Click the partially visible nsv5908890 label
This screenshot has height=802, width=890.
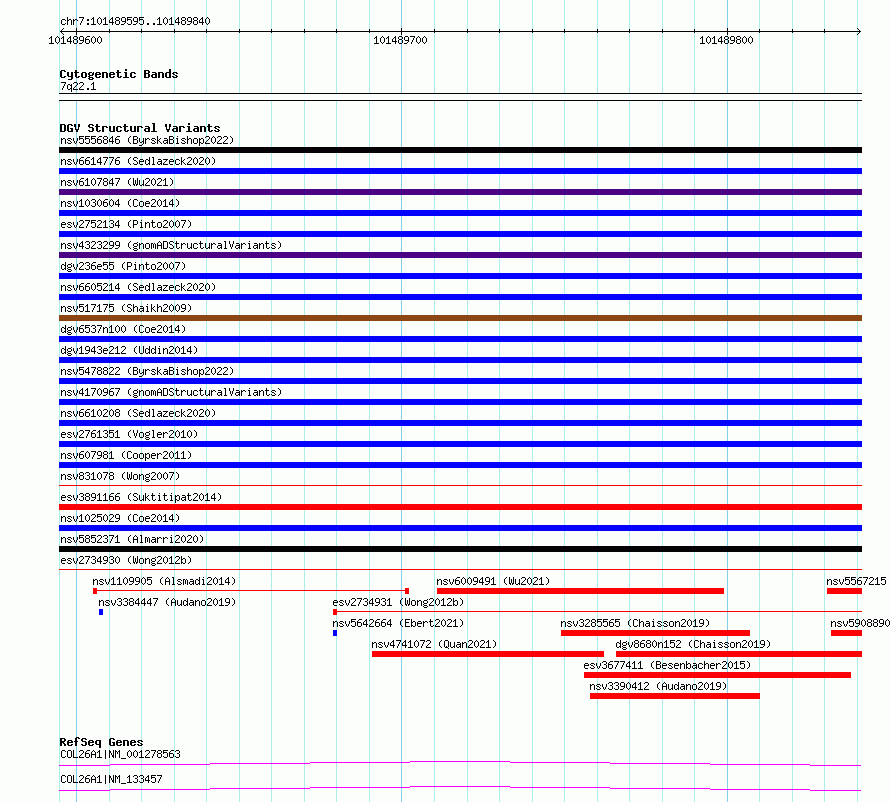tap(860, 623)
